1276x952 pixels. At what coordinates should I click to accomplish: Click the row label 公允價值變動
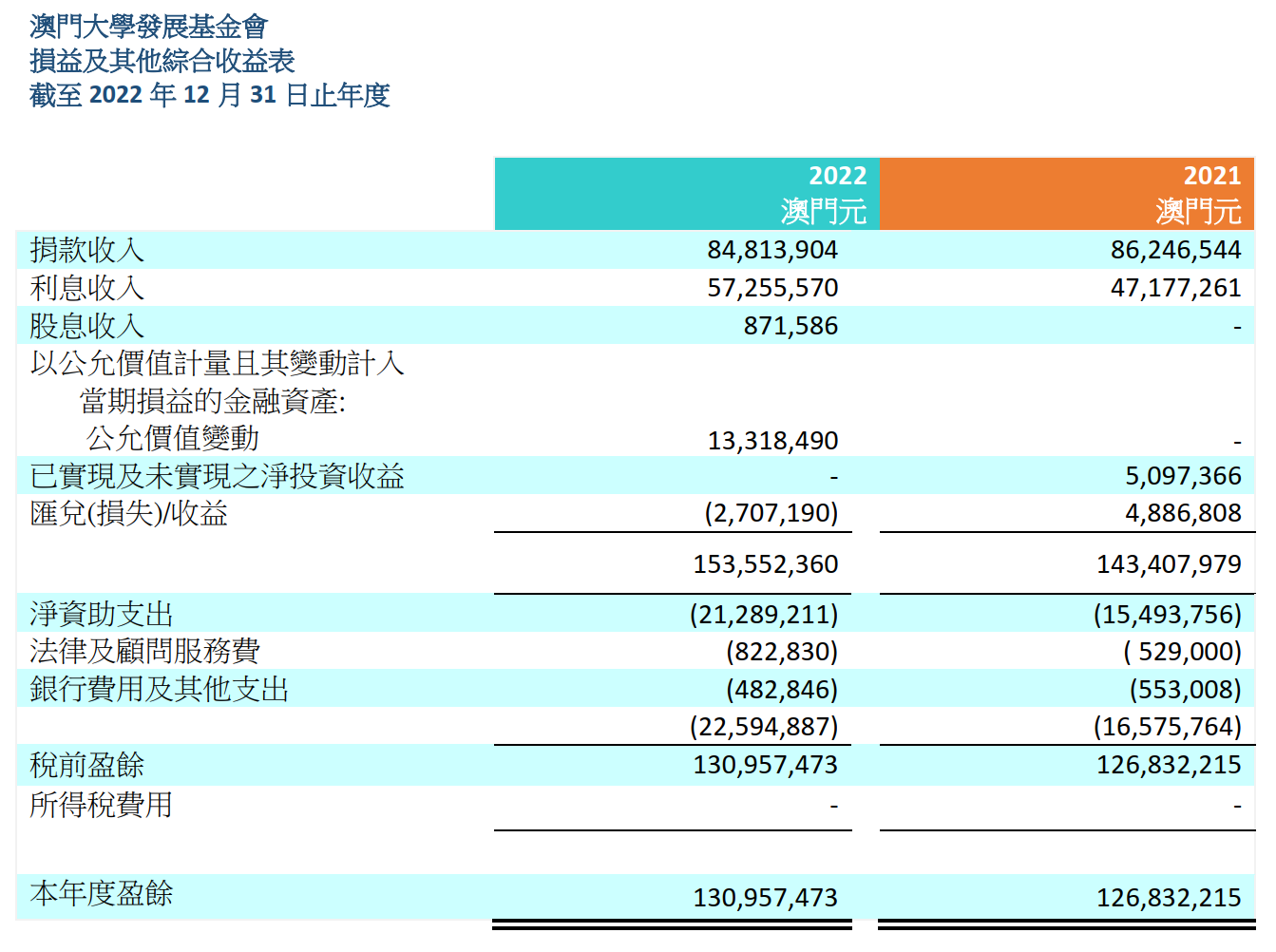pos(173,438)
